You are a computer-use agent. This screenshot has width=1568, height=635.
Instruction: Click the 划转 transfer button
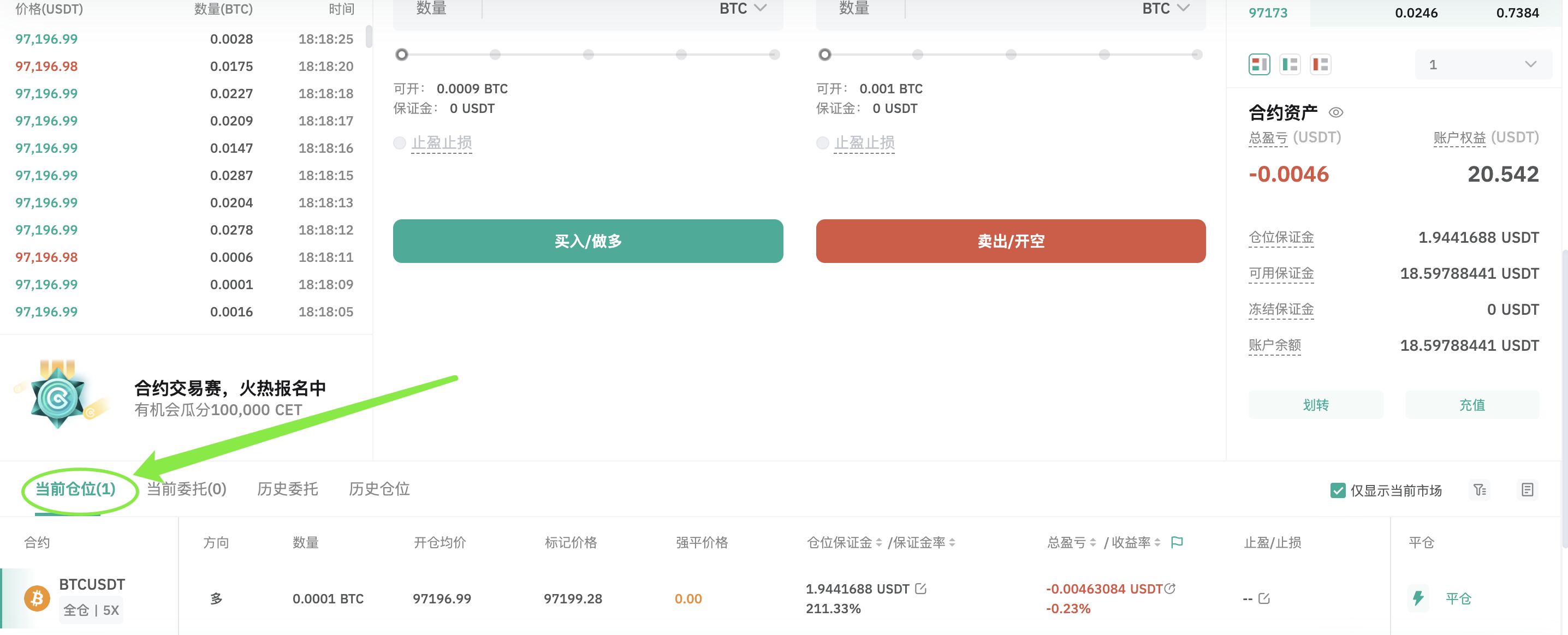click(x=1315, y=405)
